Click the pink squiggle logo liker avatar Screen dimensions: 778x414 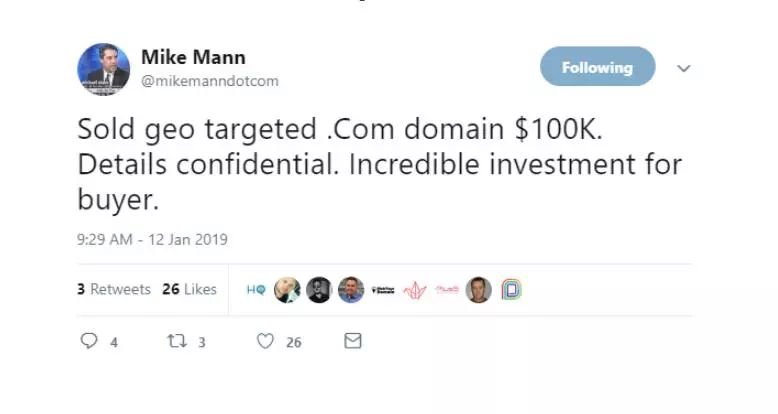[447, 290]
